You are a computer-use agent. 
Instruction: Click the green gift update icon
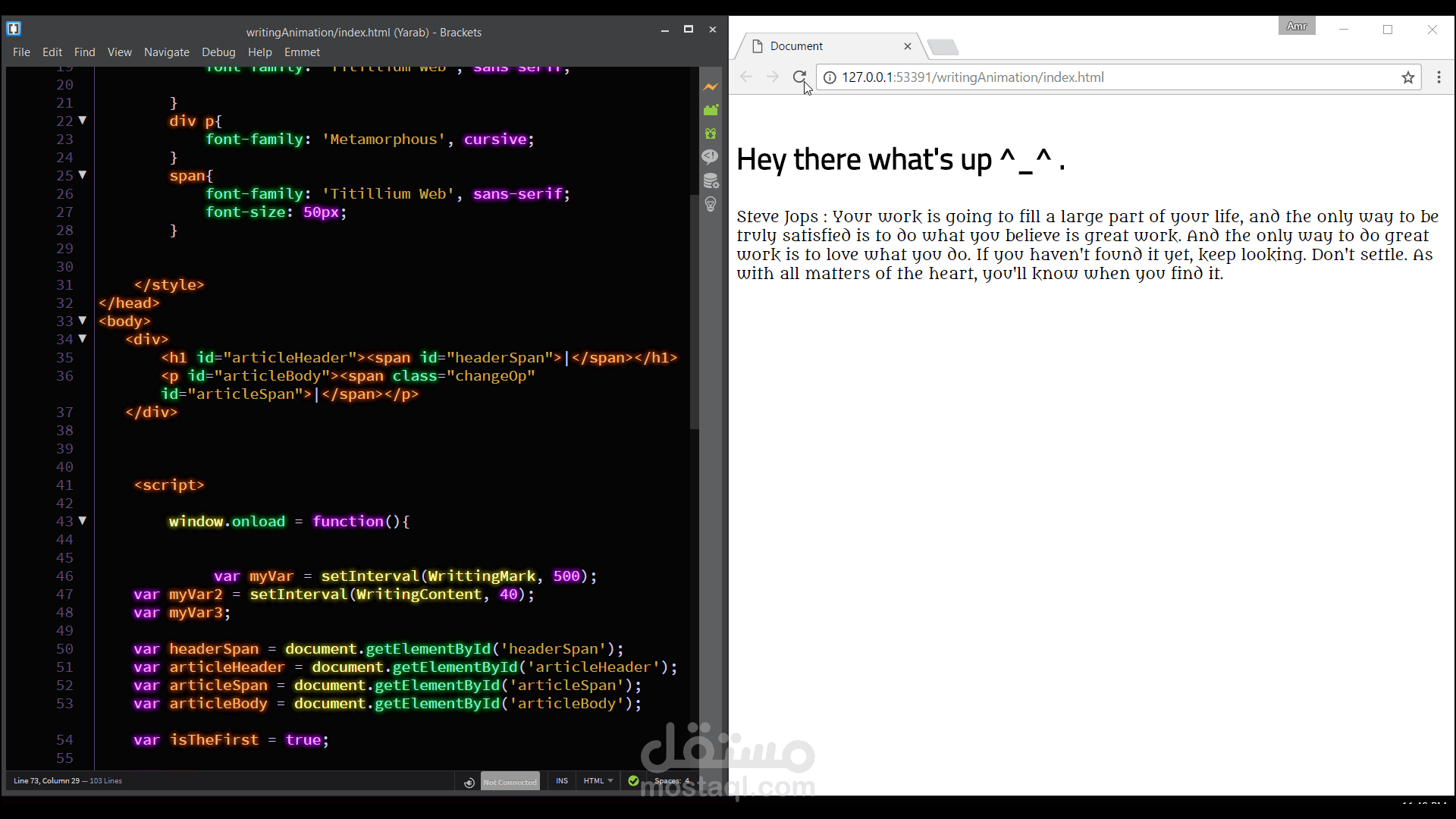coord(711,133)
